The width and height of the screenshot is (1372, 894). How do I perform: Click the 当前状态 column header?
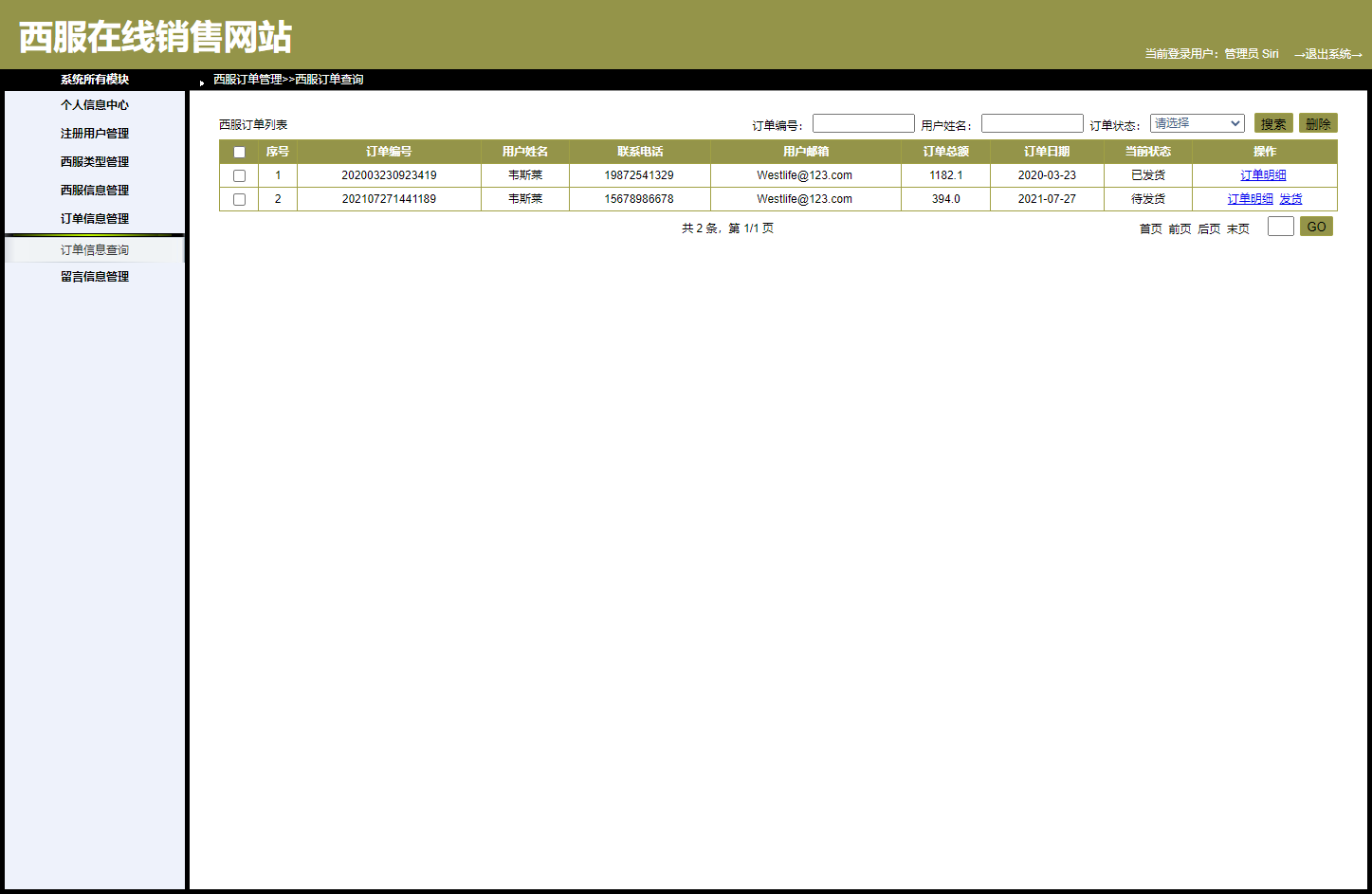tap(1148, 152)
